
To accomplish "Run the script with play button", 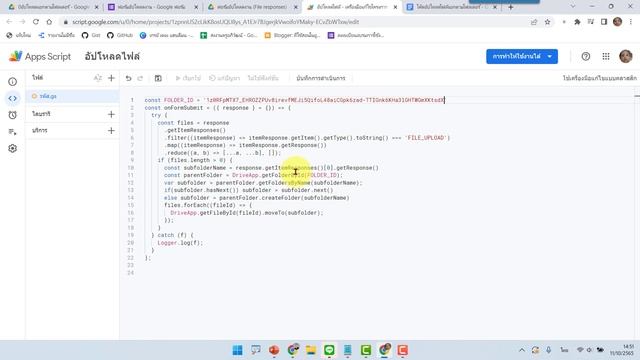I will 188,78.
